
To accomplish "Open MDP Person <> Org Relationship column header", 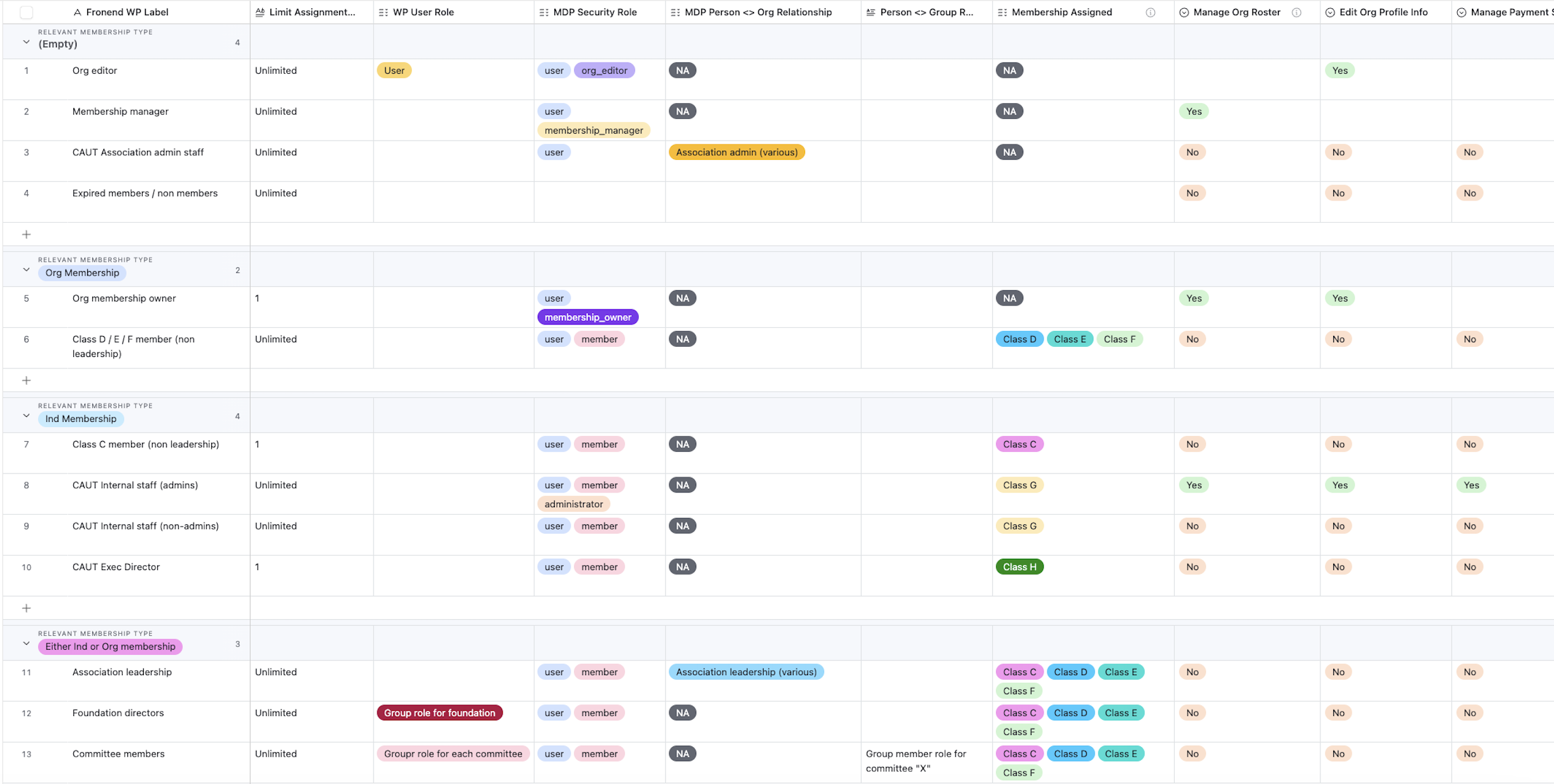I will (757, 12).
